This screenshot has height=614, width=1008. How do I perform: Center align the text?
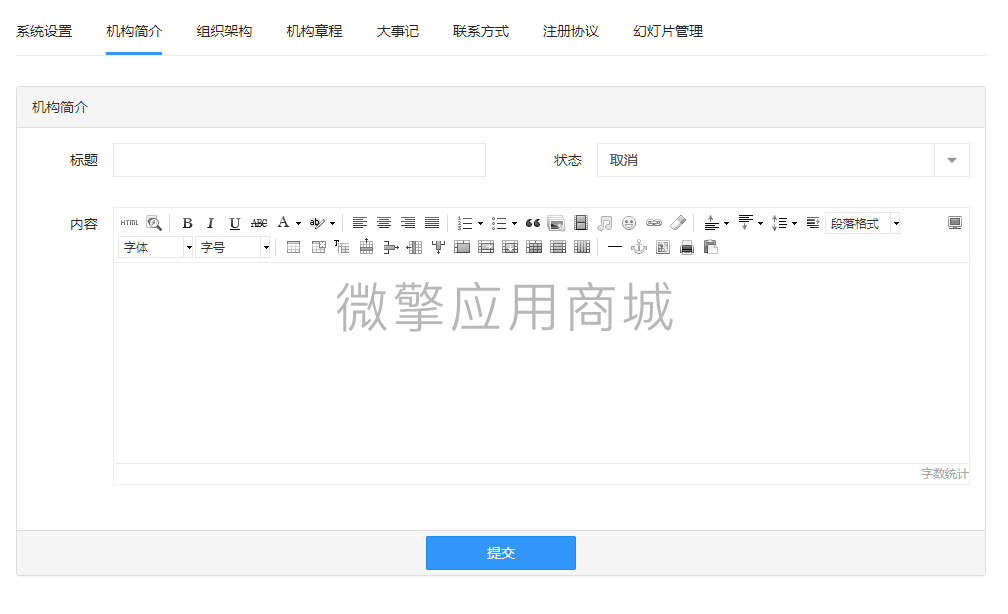[x=384, y=223]
